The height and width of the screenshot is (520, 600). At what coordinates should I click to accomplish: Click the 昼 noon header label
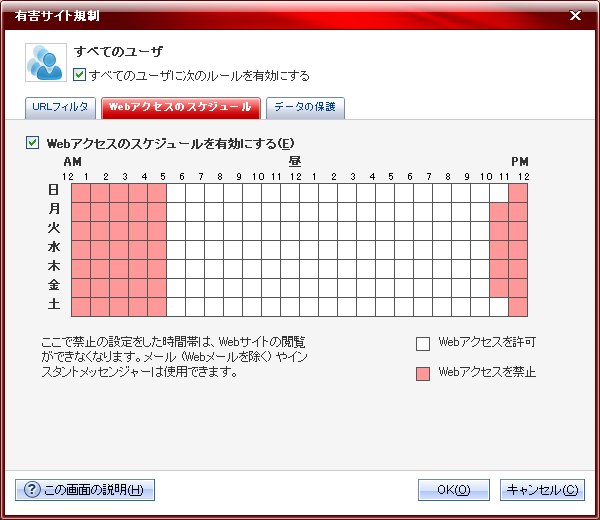295,161
